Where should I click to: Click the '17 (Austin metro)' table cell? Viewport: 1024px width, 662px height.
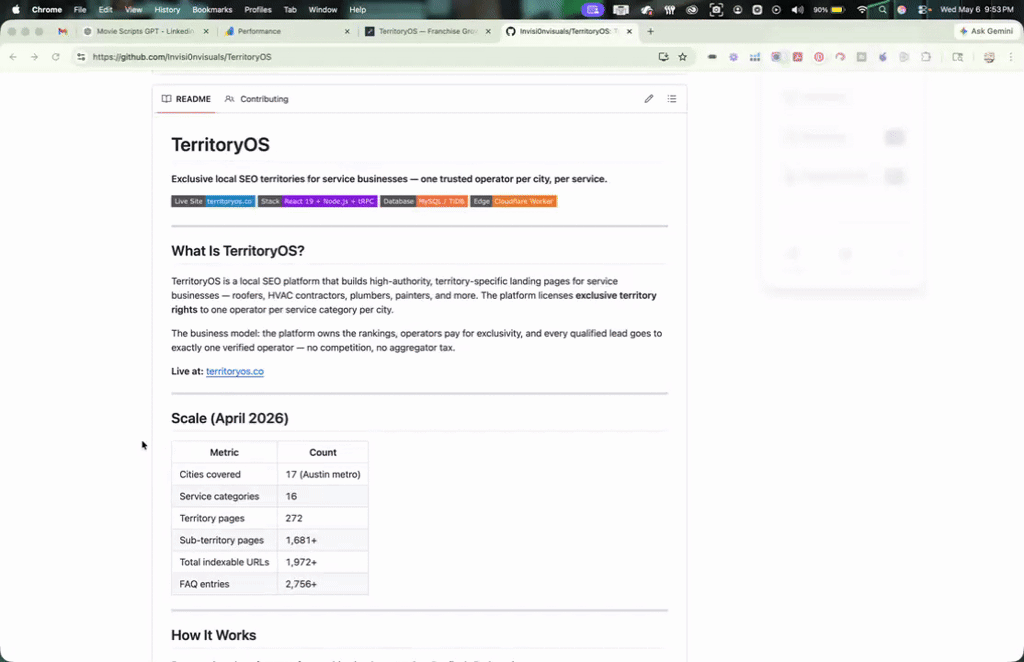323,474
